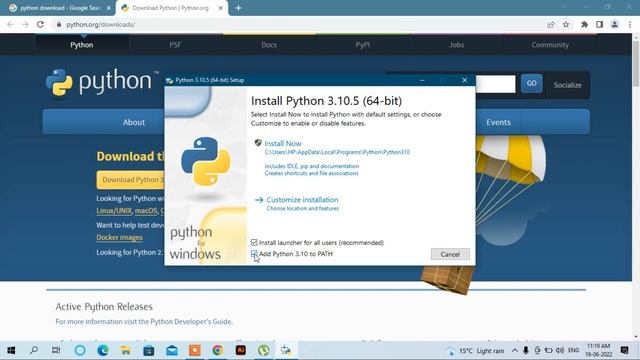Open Cortana circle icon on taskbar

pyautogui.click(x=80, y=350)
